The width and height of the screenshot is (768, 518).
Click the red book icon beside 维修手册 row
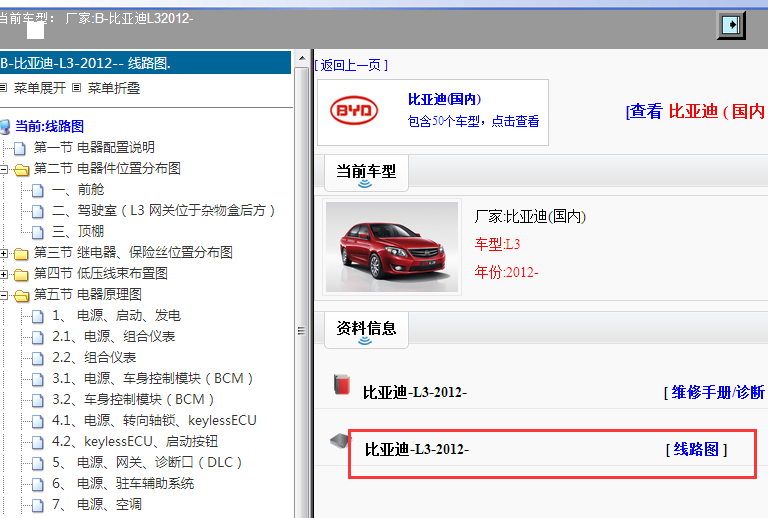click(x=342, y=384)
